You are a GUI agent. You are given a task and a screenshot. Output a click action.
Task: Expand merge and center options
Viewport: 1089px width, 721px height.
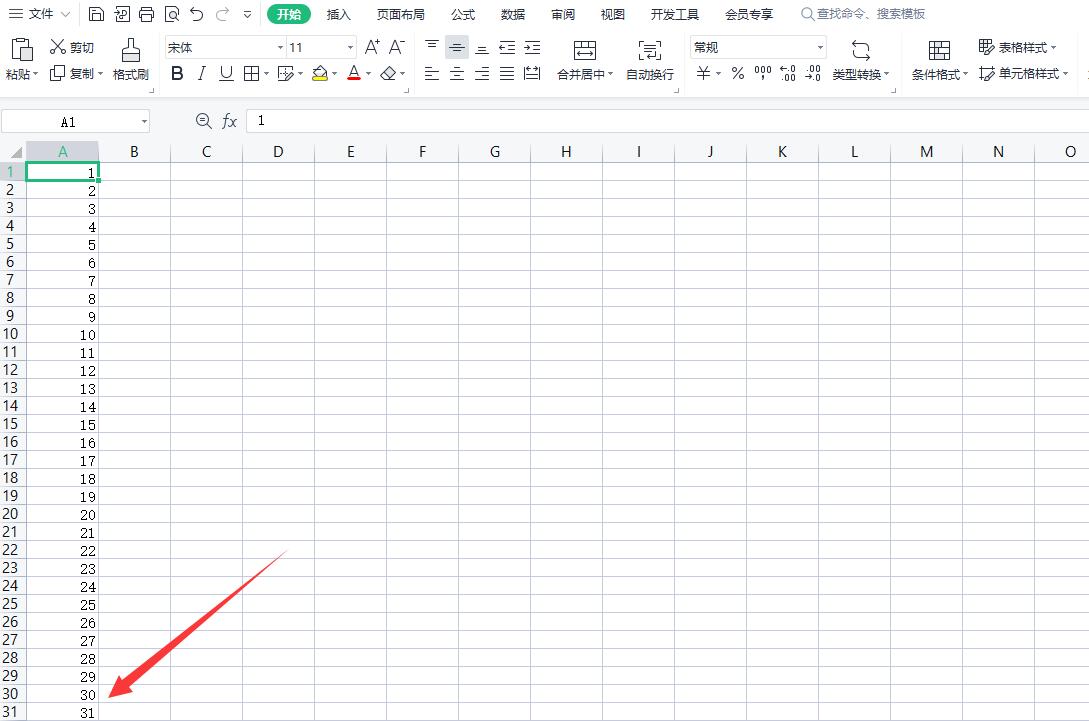pos(610,74)
